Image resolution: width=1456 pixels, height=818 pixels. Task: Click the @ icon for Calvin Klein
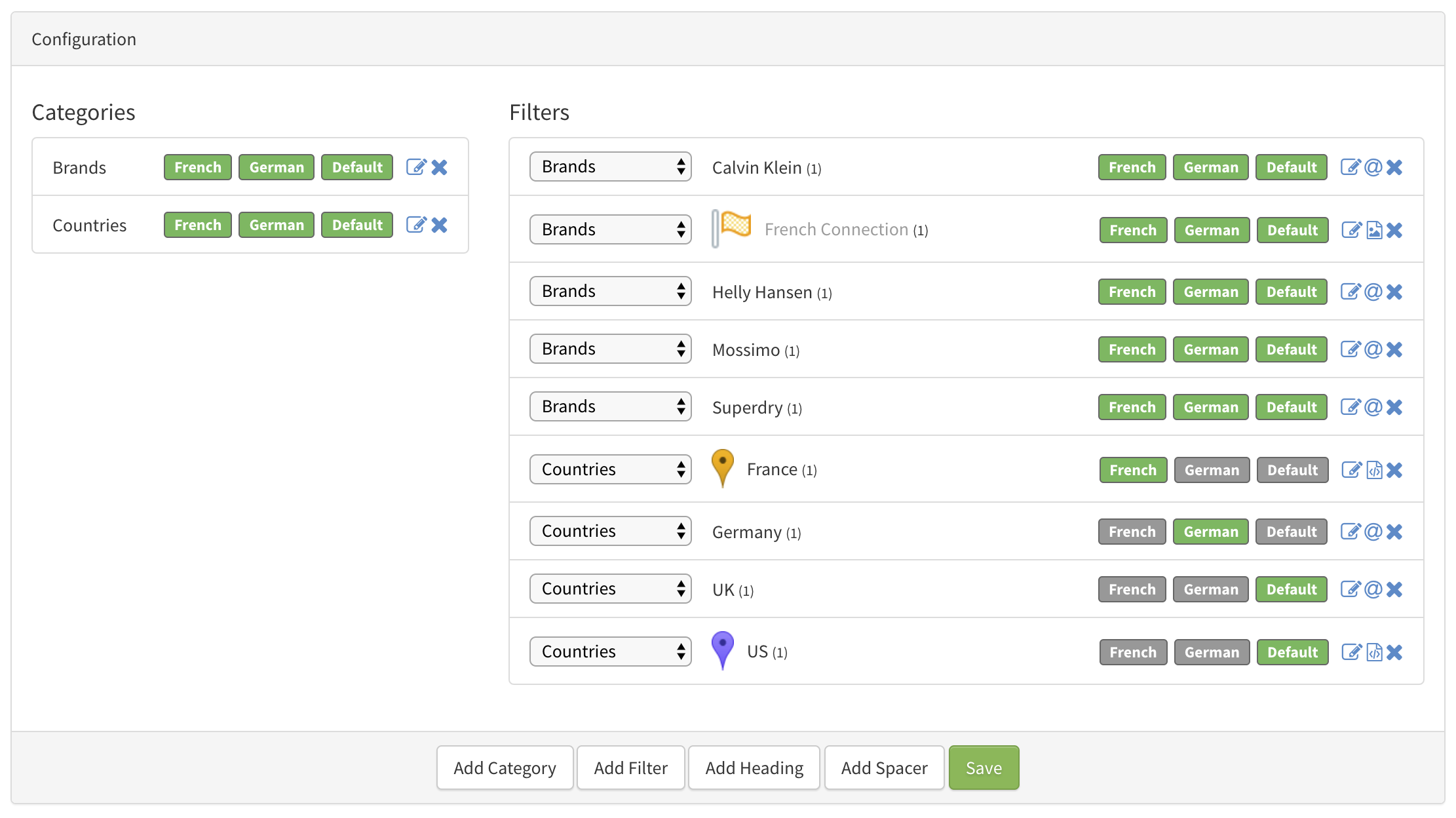coord(1373,167)
